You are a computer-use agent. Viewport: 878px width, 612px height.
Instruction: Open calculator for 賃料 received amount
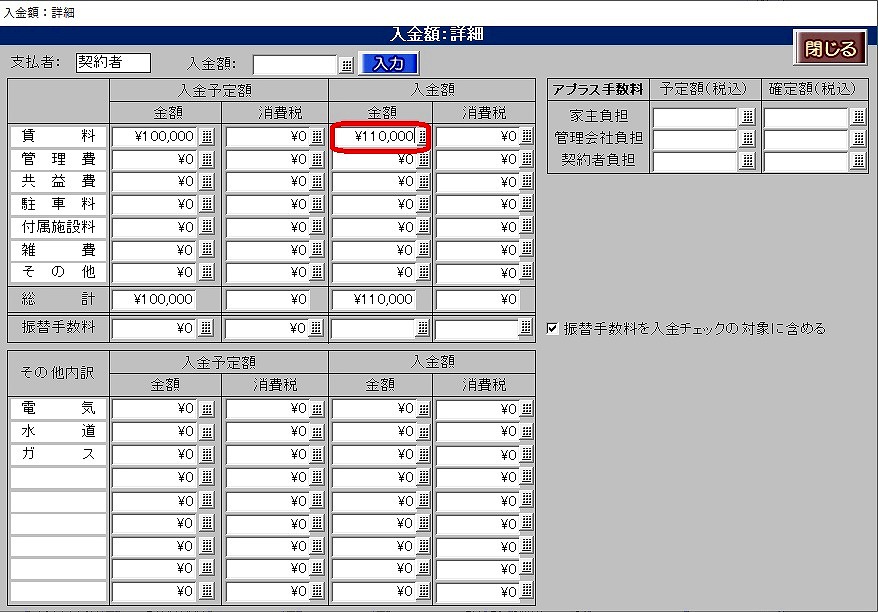click(422, 136)
